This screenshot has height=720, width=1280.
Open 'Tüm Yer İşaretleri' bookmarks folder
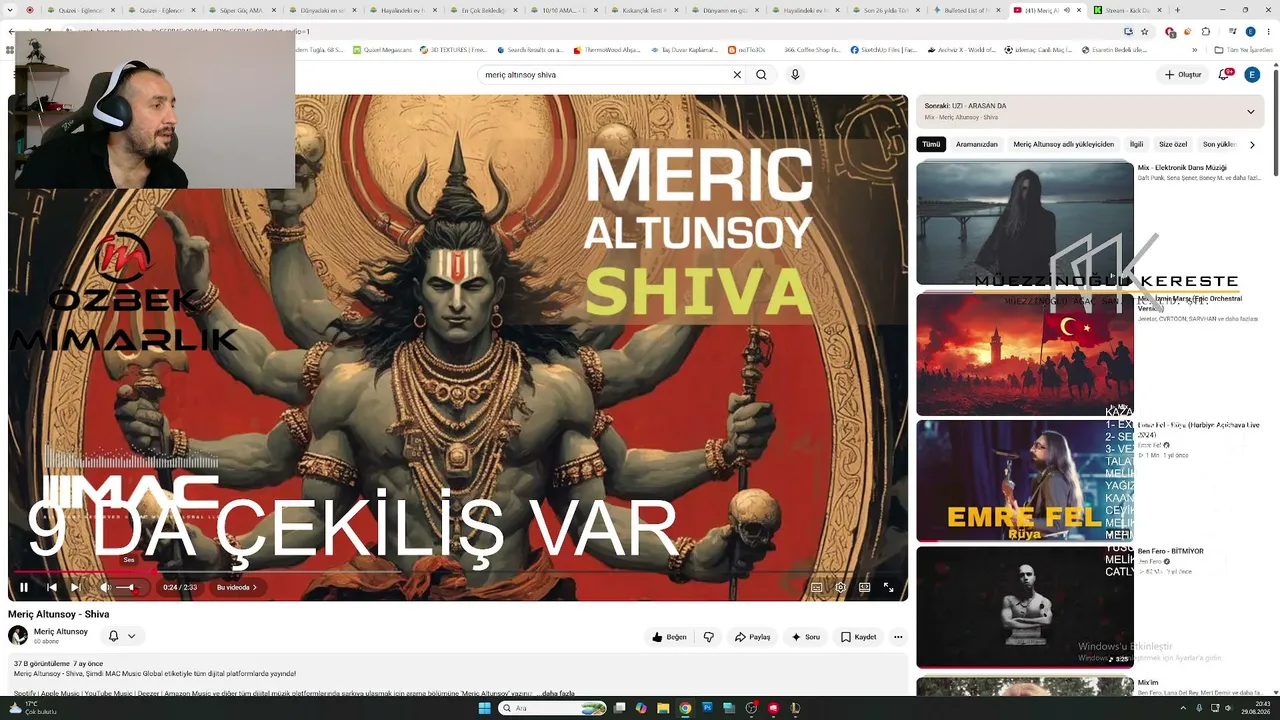[x=1244, y=49]
